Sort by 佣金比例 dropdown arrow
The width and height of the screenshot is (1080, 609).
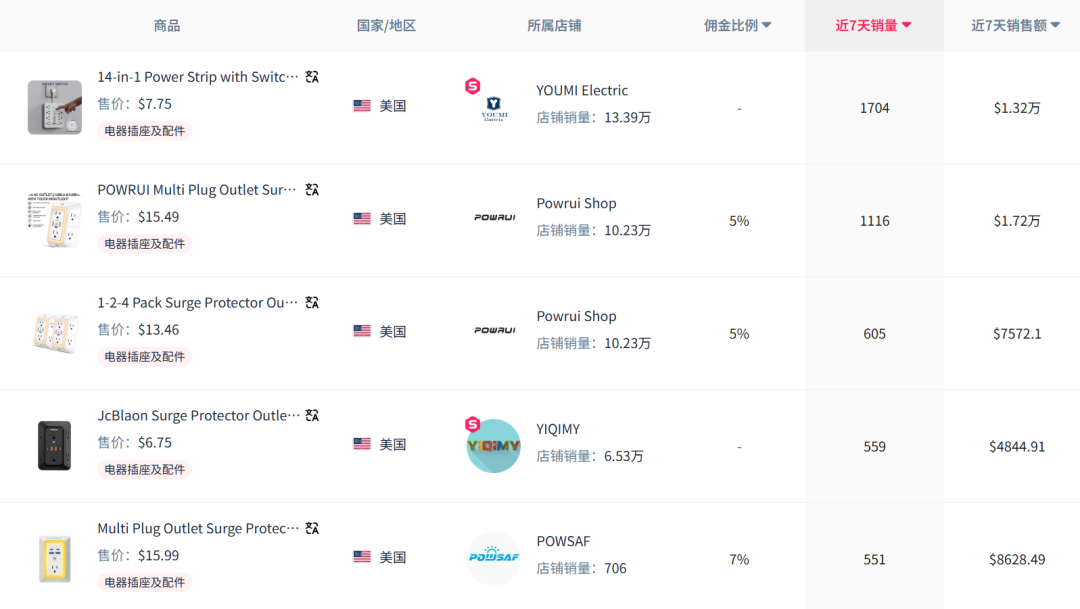tap(767, 26)
